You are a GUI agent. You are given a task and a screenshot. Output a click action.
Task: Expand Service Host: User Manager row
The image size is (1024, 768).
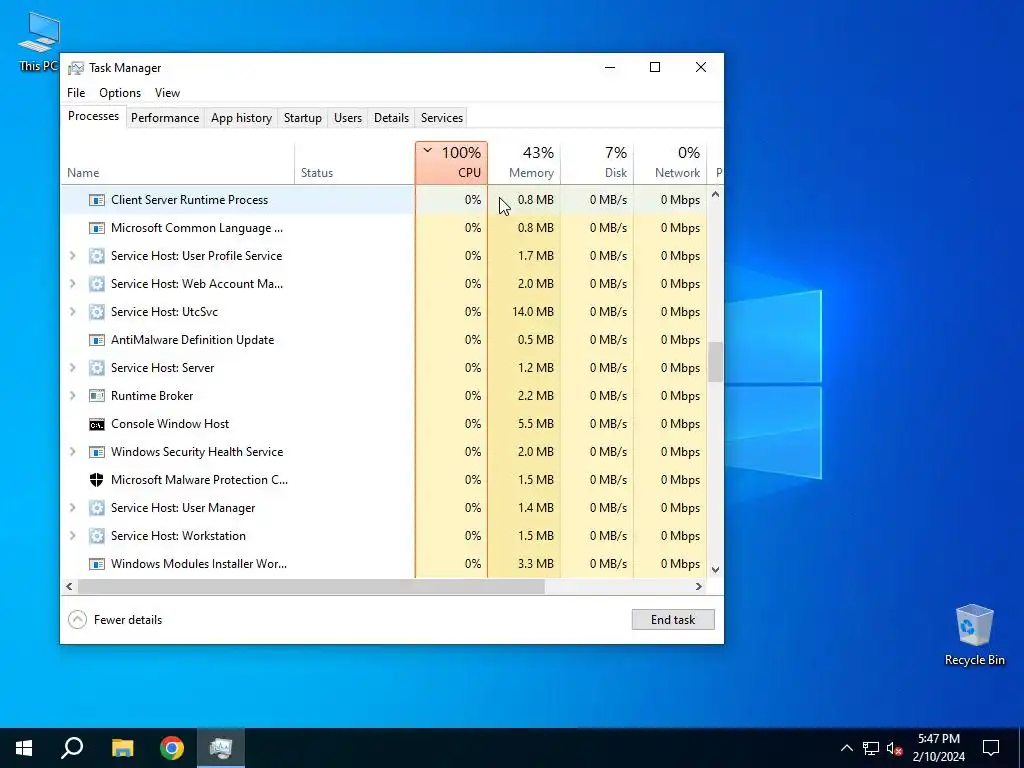[x=72, y=508]
